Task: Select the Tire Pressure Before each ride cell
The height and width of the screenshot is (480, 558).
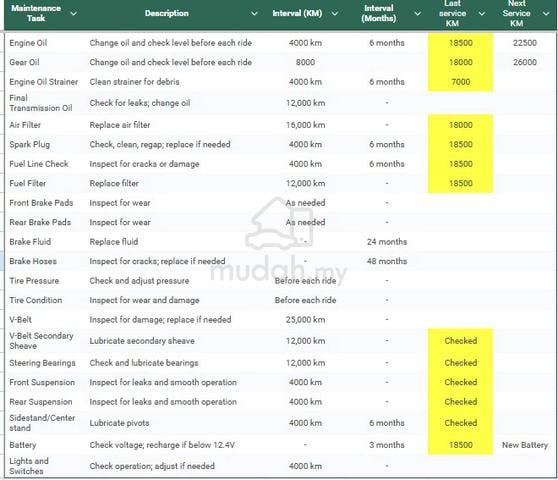Action: point(305,281)
